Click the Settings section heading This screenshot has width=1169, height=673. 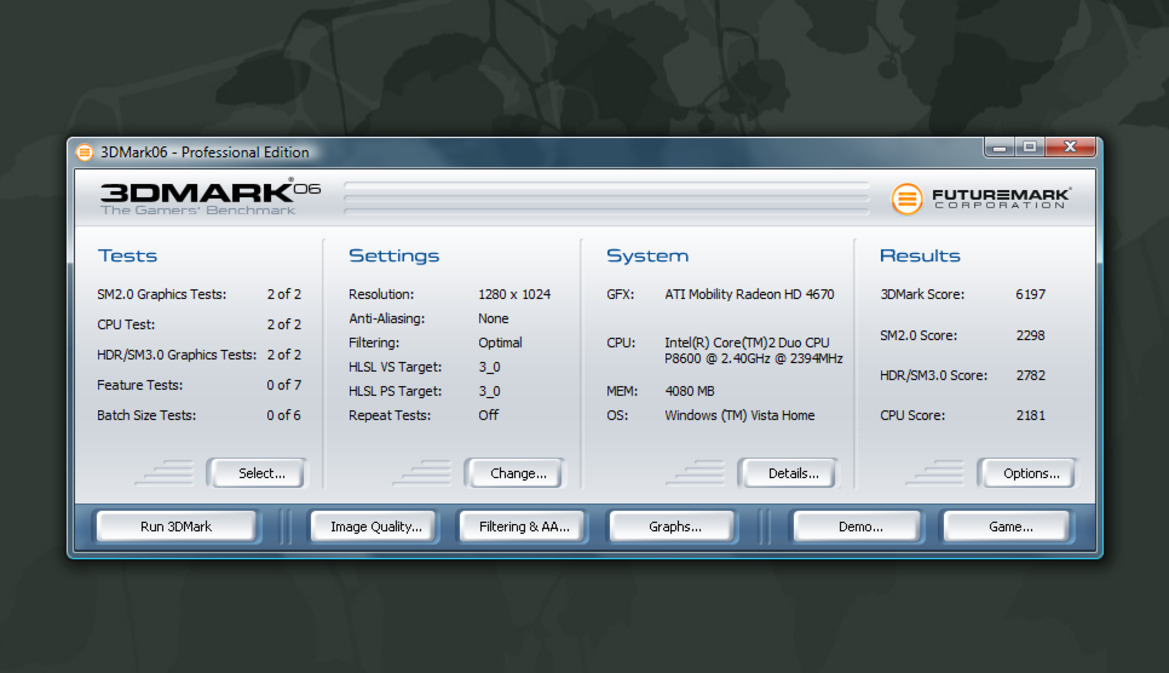tap(394, 256)
